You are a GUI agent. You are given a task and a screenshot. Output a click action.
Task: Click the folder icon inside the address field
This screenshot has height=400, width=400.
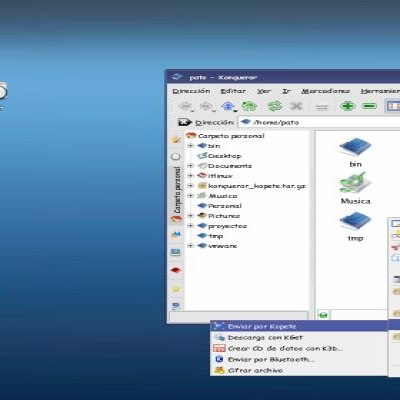click(246, 122)
